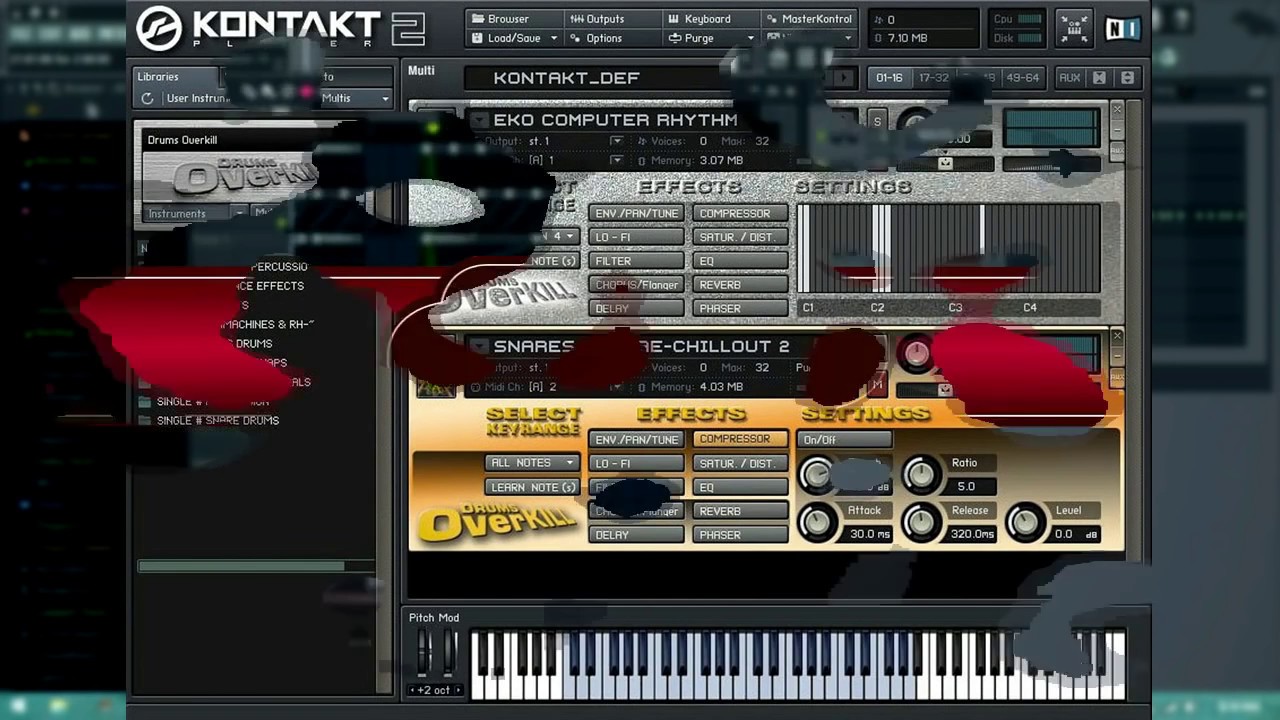Image resolution: width=1280 pixels, height=720 pixels.
Task: Open REVERB effect on EKO Computer Rhythm
Action: point(740,285)
